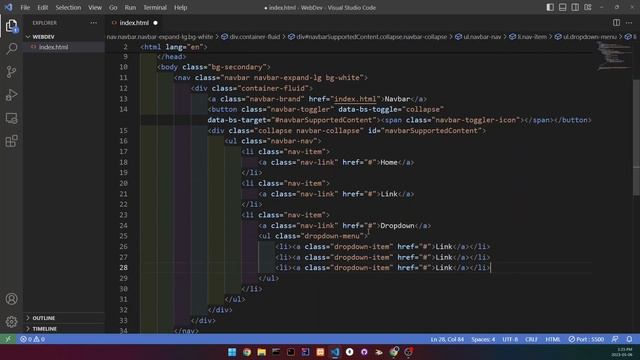Open the Remote Explorer view
This screenshot has height=360, width=640.
11,118
